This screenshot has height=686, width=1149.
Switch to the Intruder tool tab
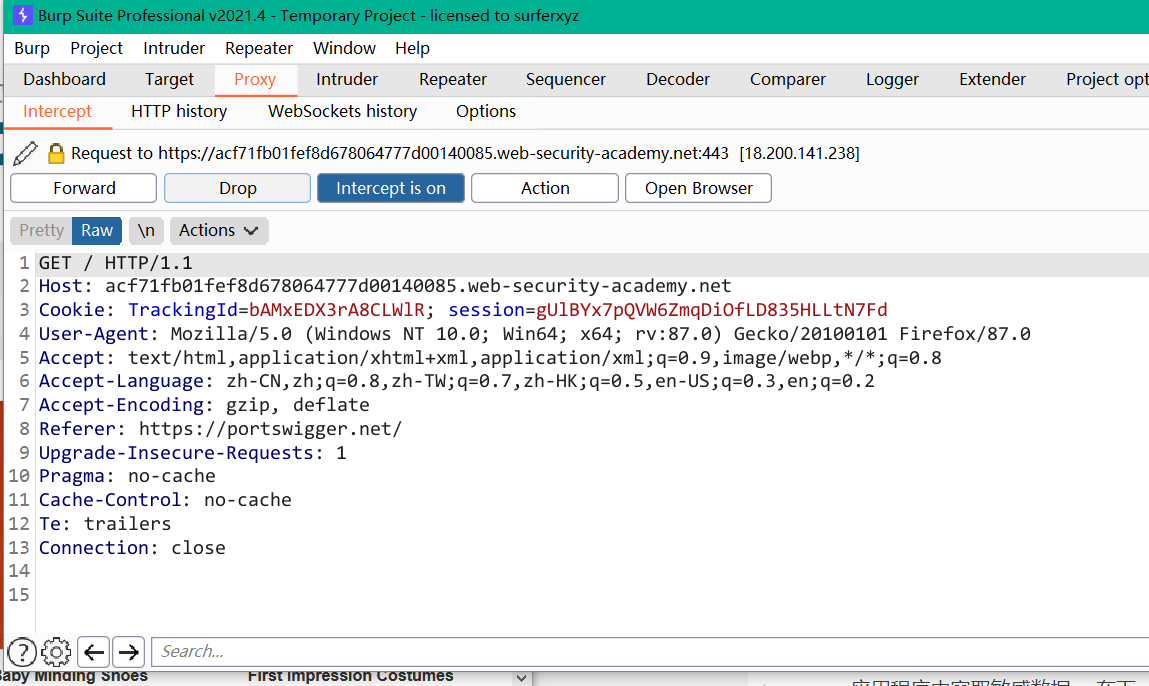pyautogui.click(x=347, y=79)
